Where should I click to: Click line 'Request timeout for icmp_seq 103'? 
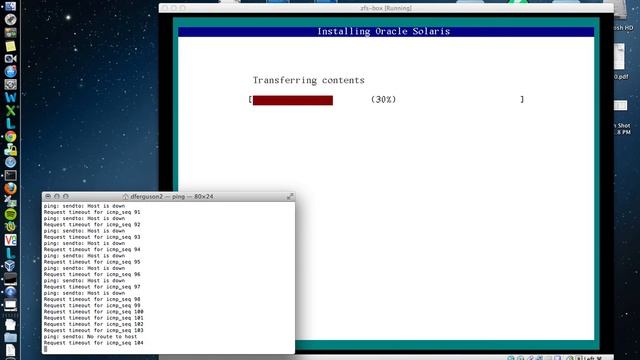[93, 331]
